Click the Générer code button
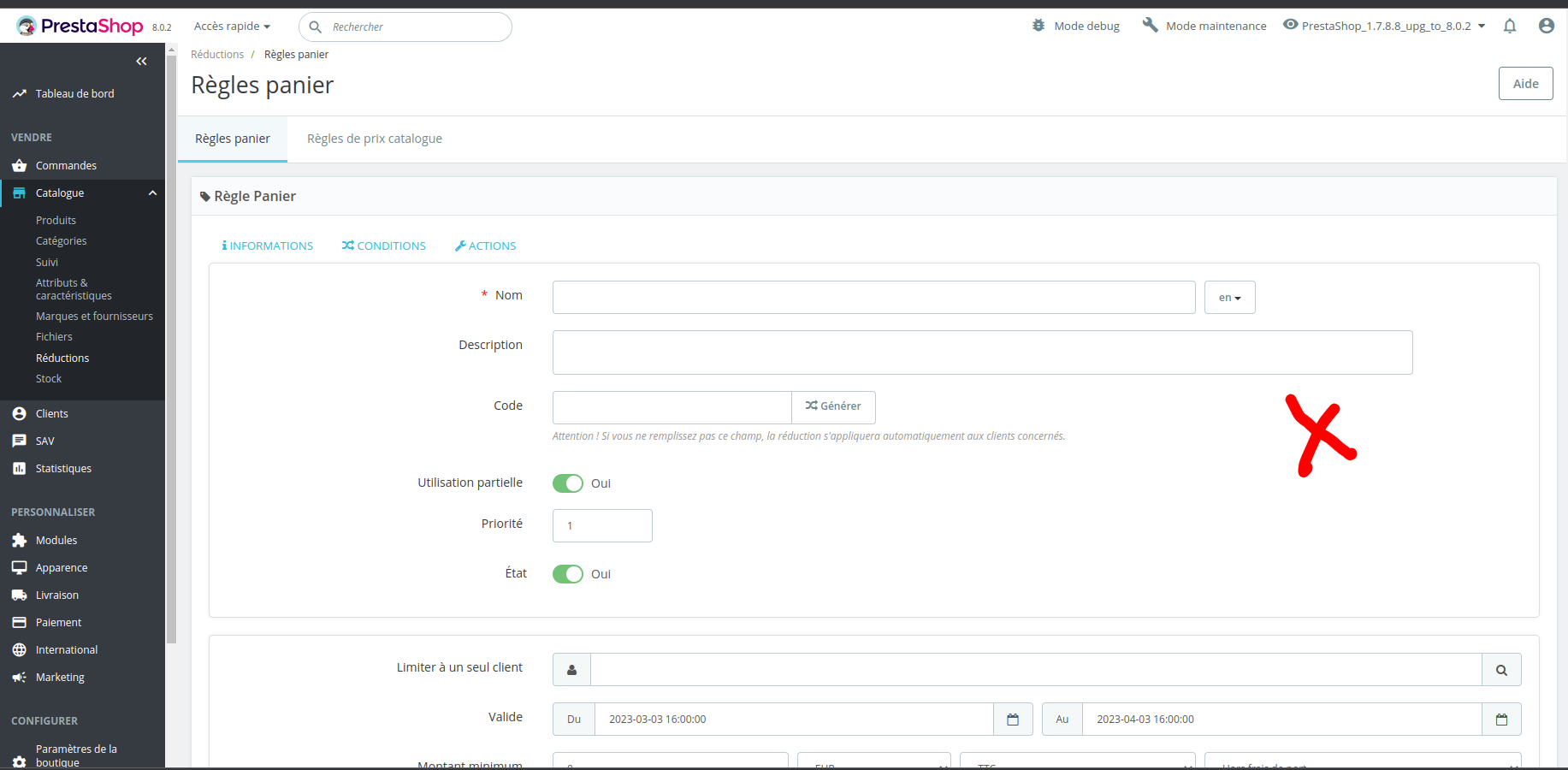 (x=832, y=406)
